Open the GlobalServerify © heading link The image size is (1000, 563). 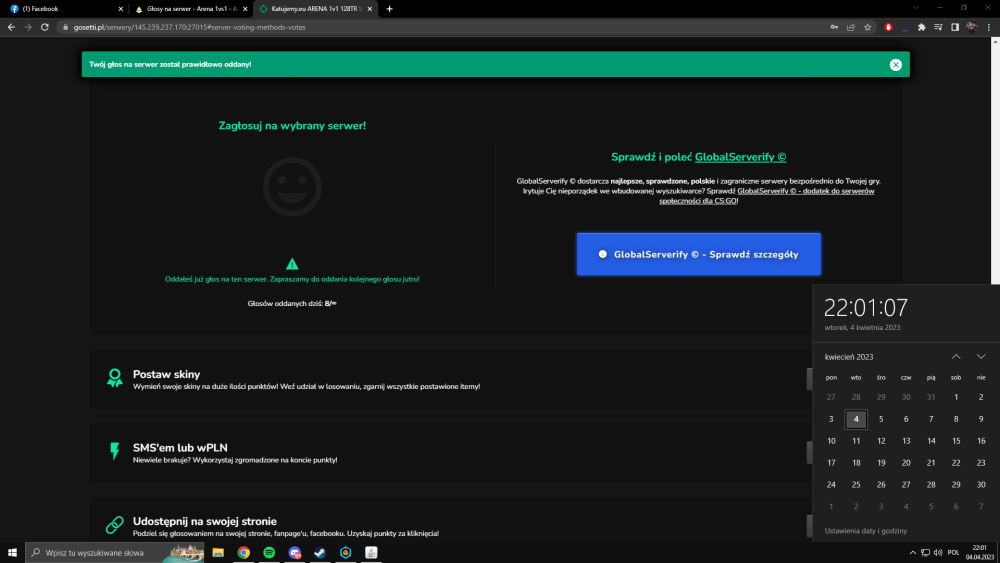coord(740,157)
